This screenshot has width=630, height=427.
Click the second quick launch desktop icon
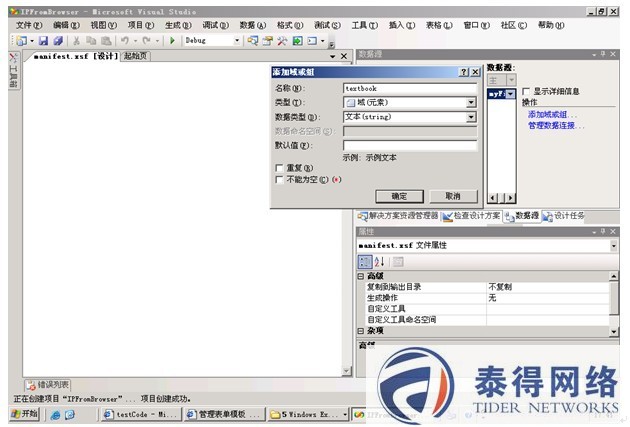70,415
